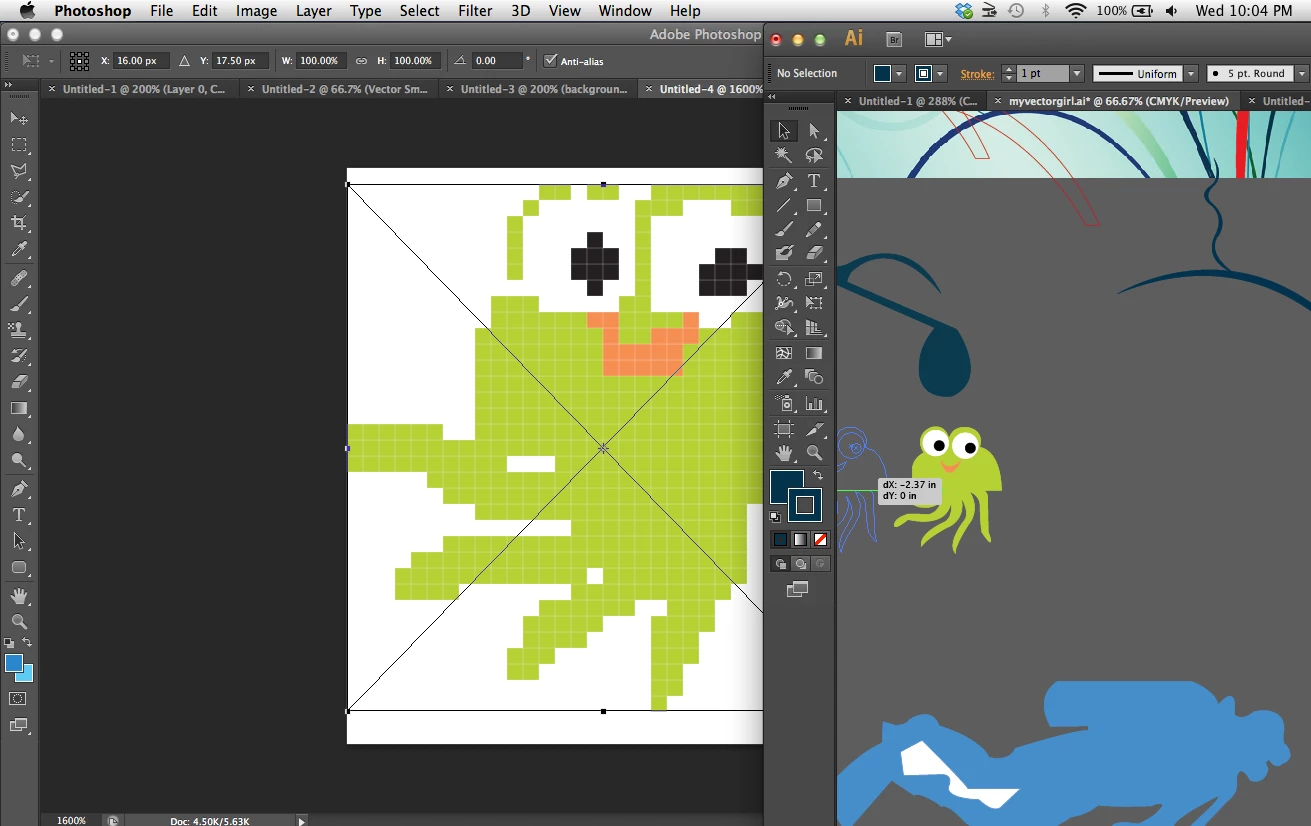Switch foreground and background colors in Photoshop

[x=27, y=642]
